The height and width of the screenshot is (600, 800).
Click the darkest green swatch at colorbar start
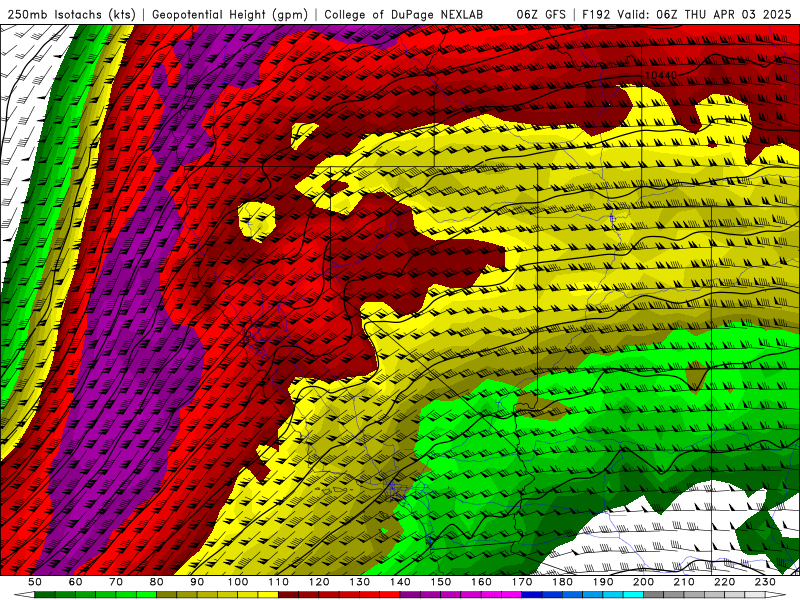[45, 595]
